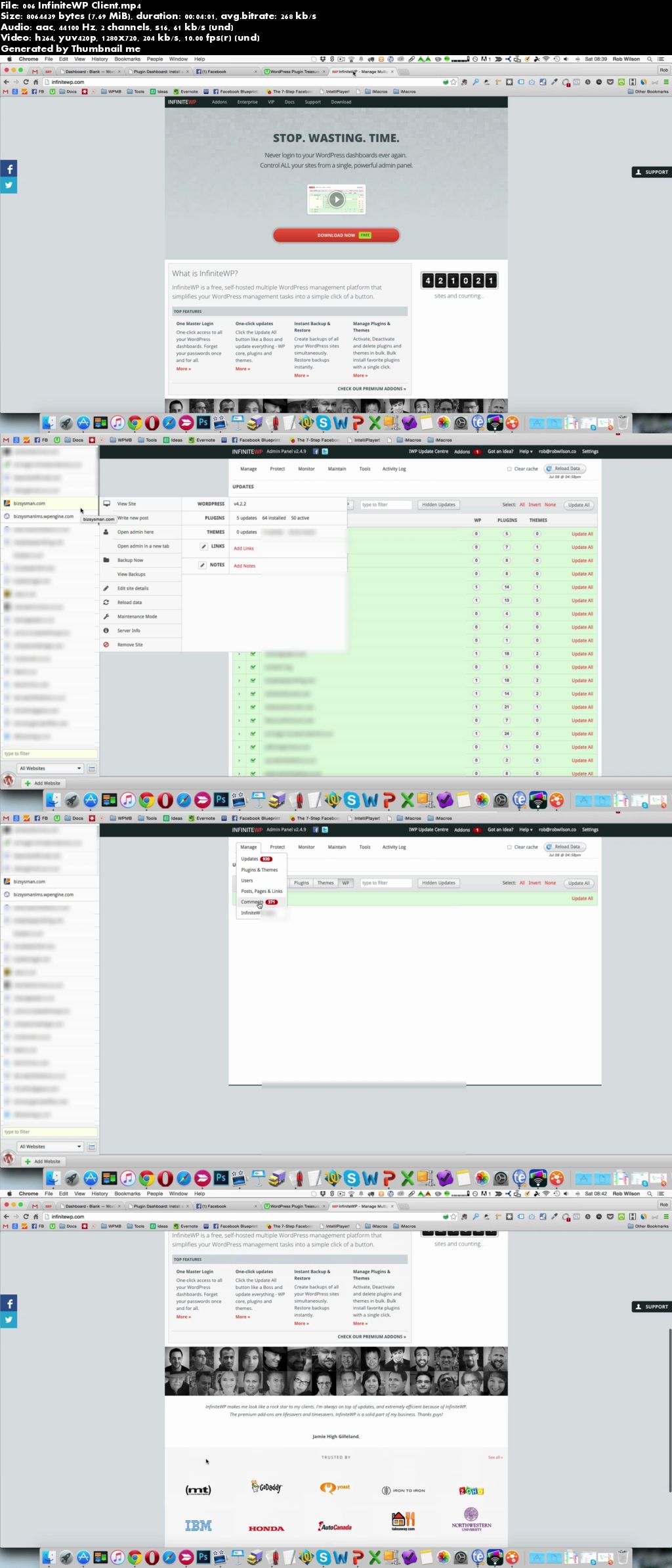The width and height of the screenshot is (672, 1568).
Task: Switch to the Plugins updates tab
Action: pos(301,883)
